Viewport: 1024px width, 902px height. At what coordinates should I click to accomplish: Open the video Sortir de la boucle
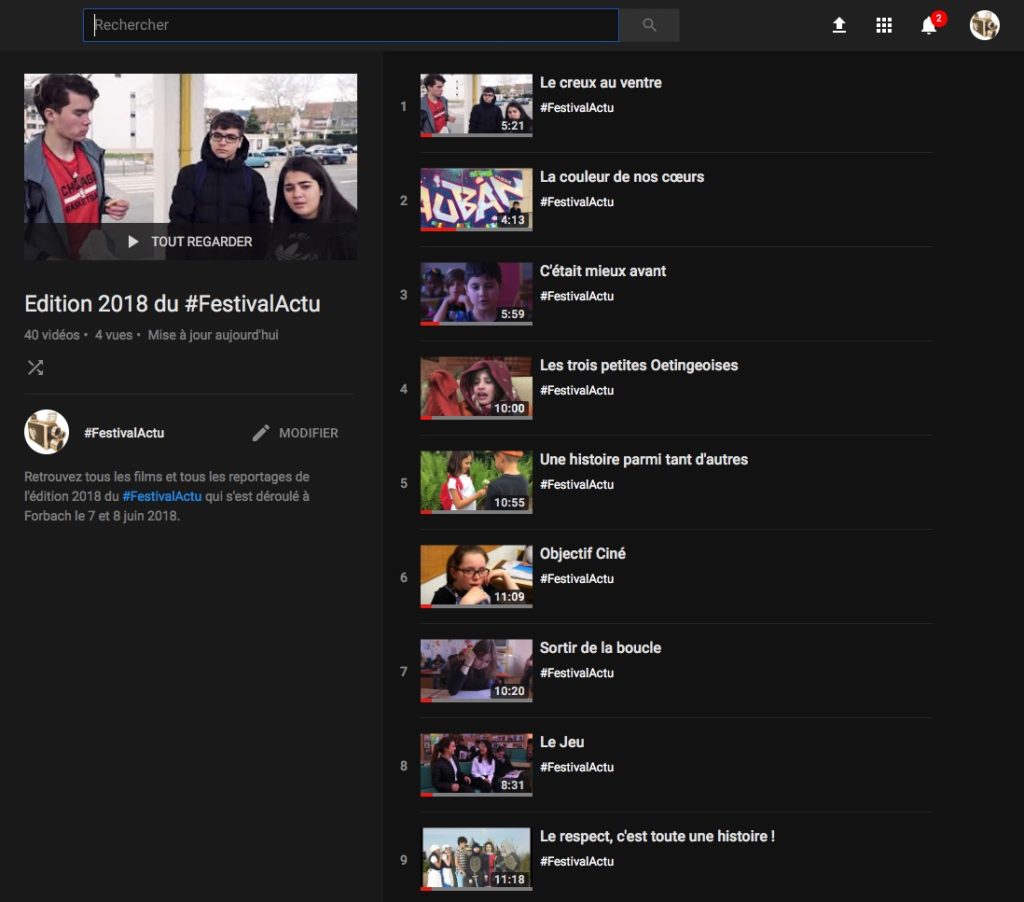tap(600, 648)
